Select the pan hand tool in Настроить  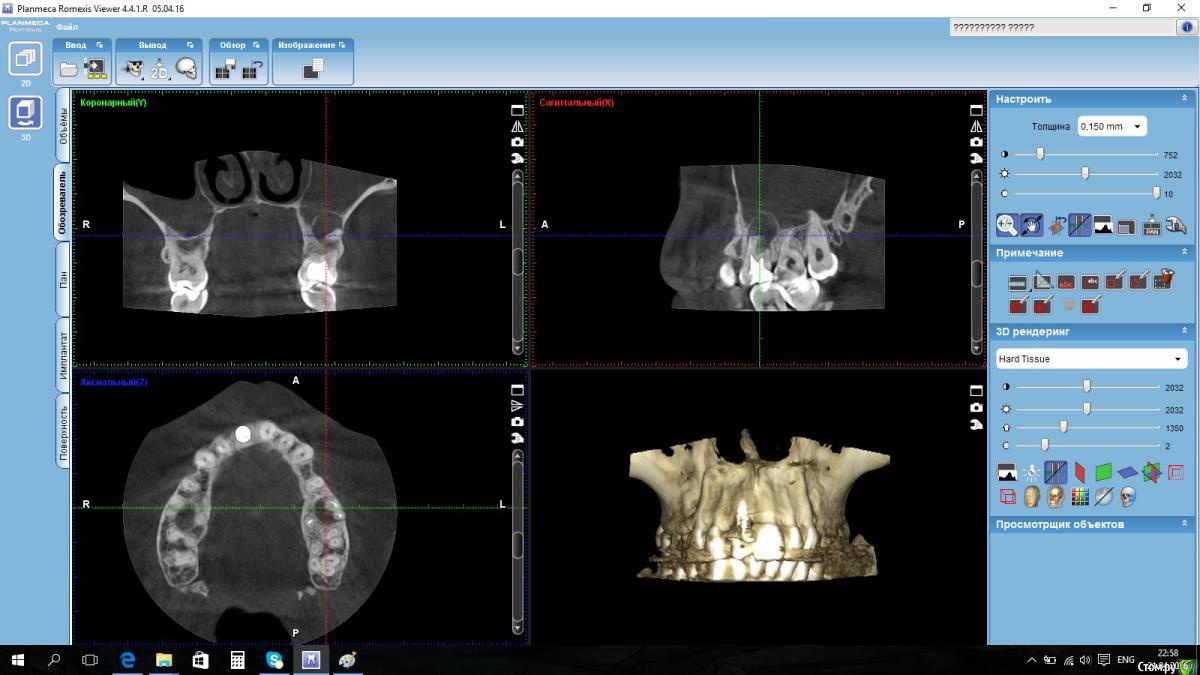pos(1031,226)
